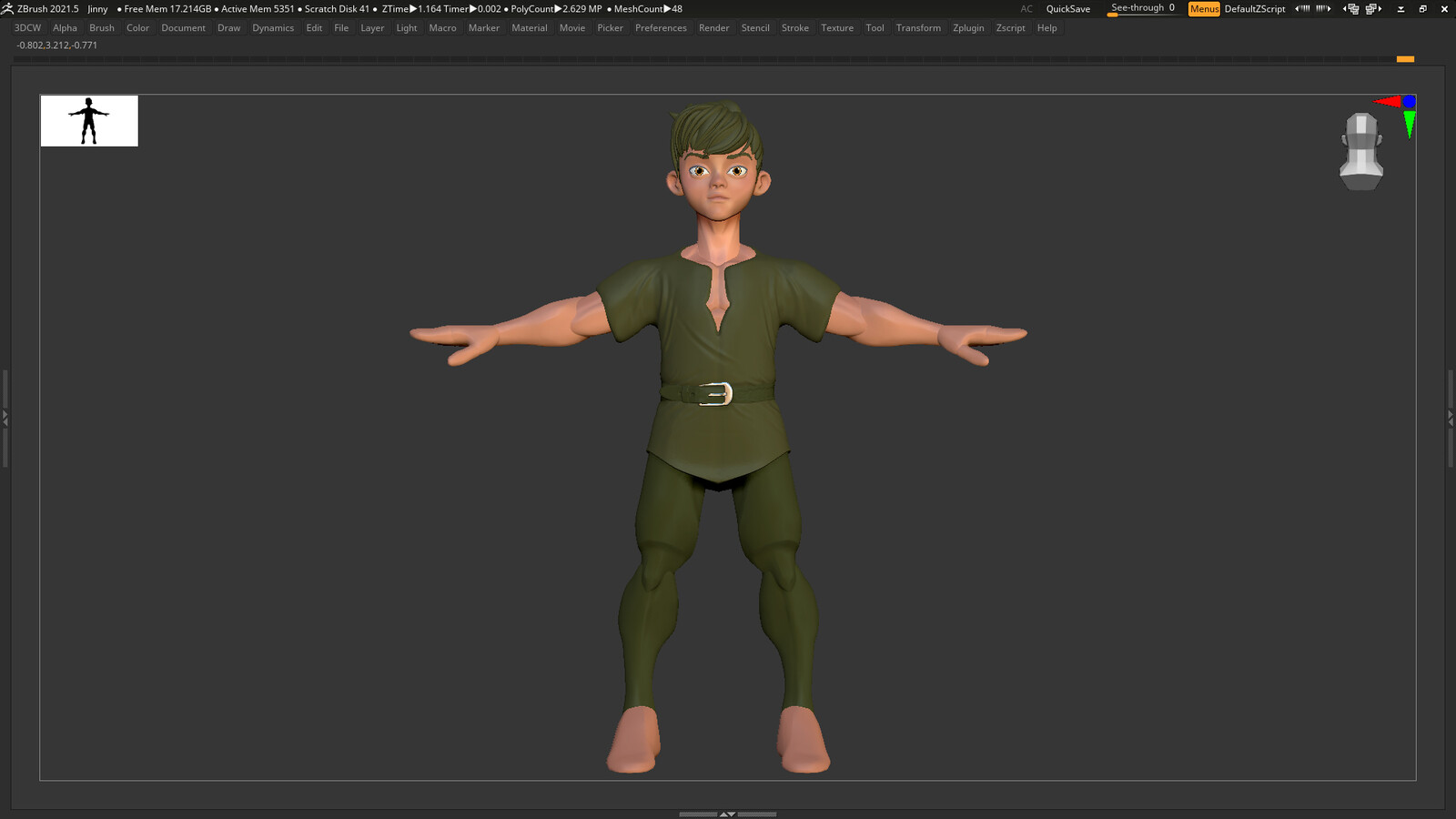1456x819 pixels.
Task: Open the Brush menu
Action: [x=102, y=28]
